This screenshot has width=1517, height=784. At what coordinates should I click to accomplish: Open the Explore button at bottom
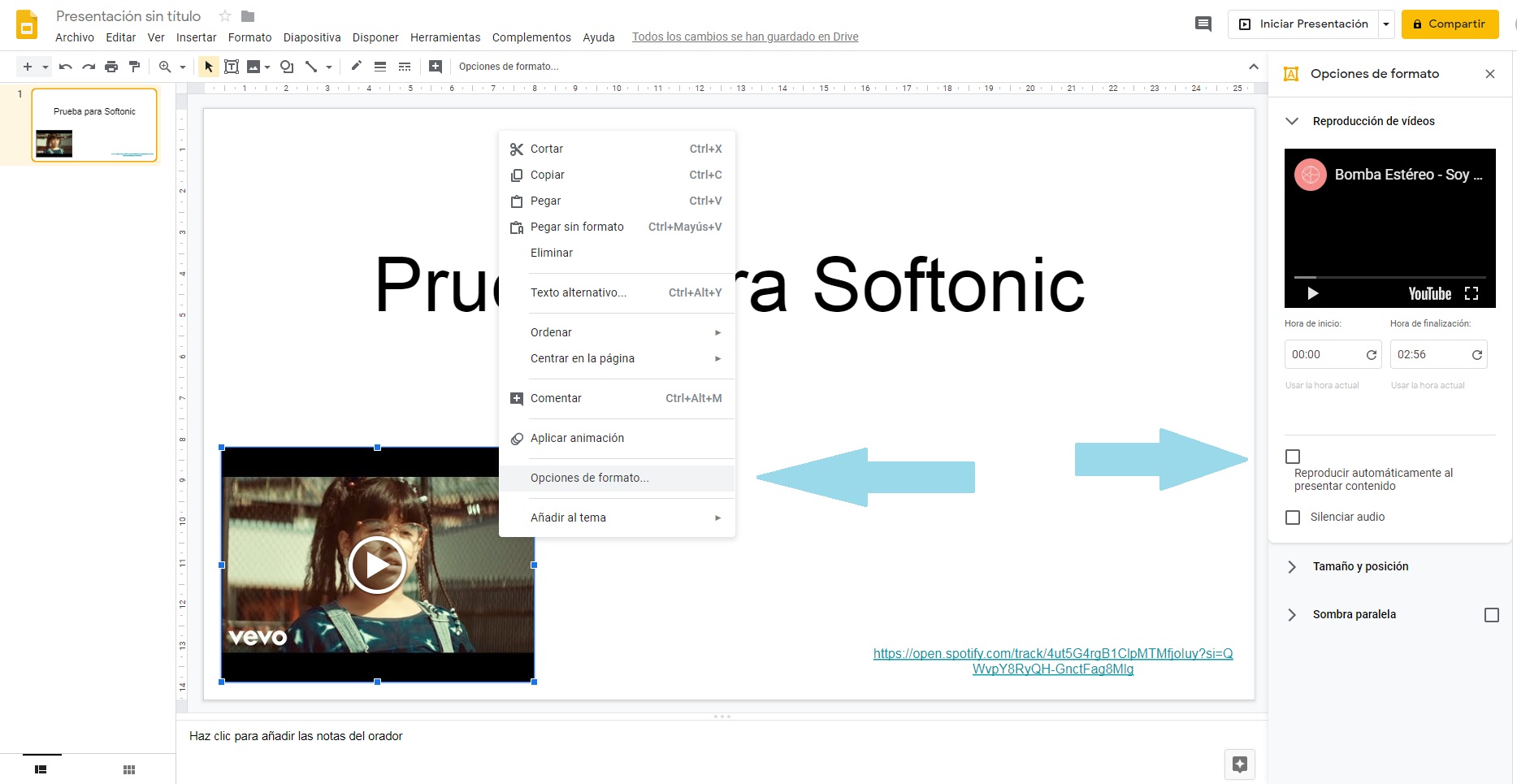tap(1240, 764)
